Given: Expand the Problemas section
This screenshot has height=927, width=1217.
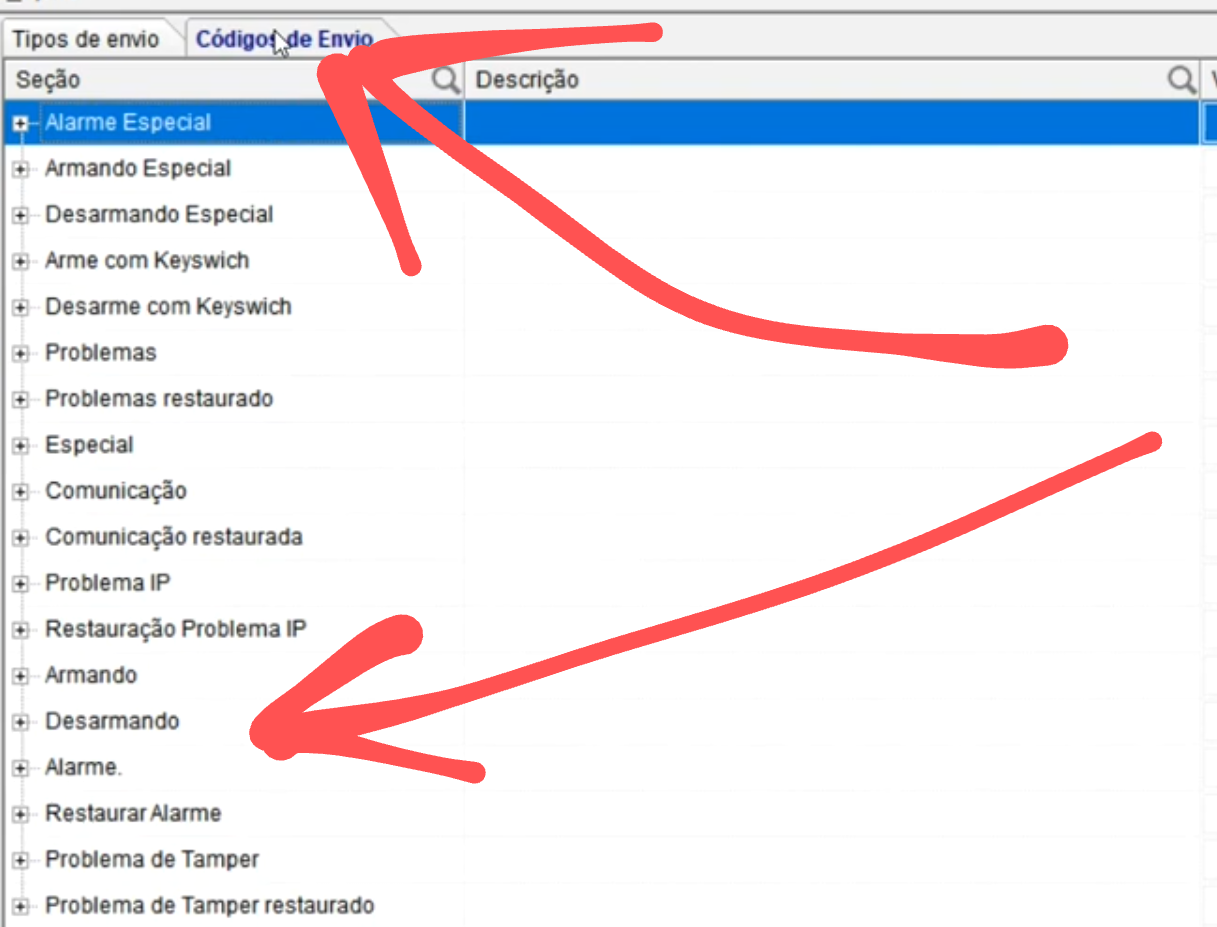Looking at the screenshot, I should click(20, 353).
